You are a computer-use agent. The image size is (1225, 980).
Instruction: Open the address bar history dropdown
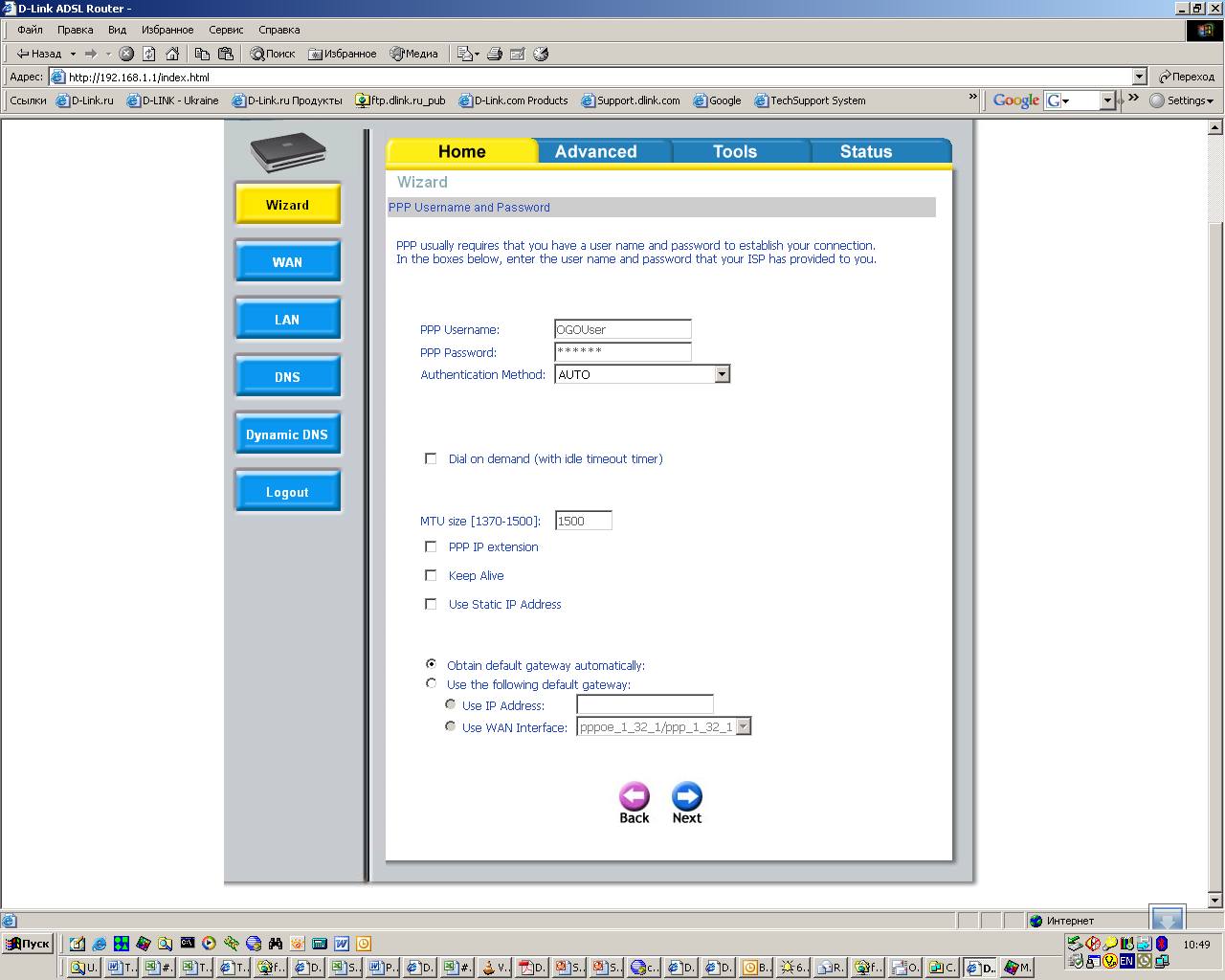(1139, 77)
